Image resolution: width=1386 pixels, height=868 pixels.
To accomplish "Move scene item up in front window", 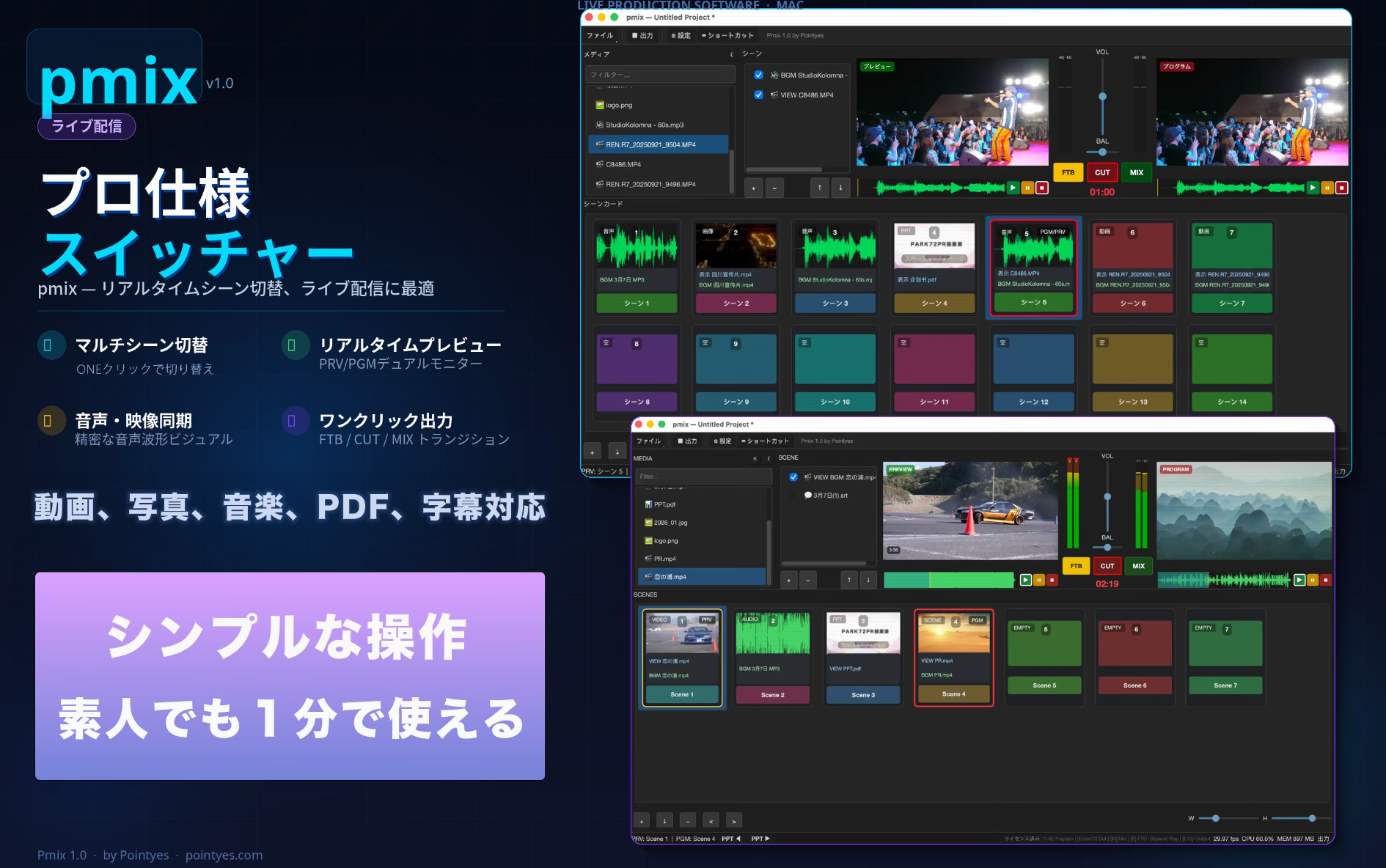I will (x=848, y=580).
